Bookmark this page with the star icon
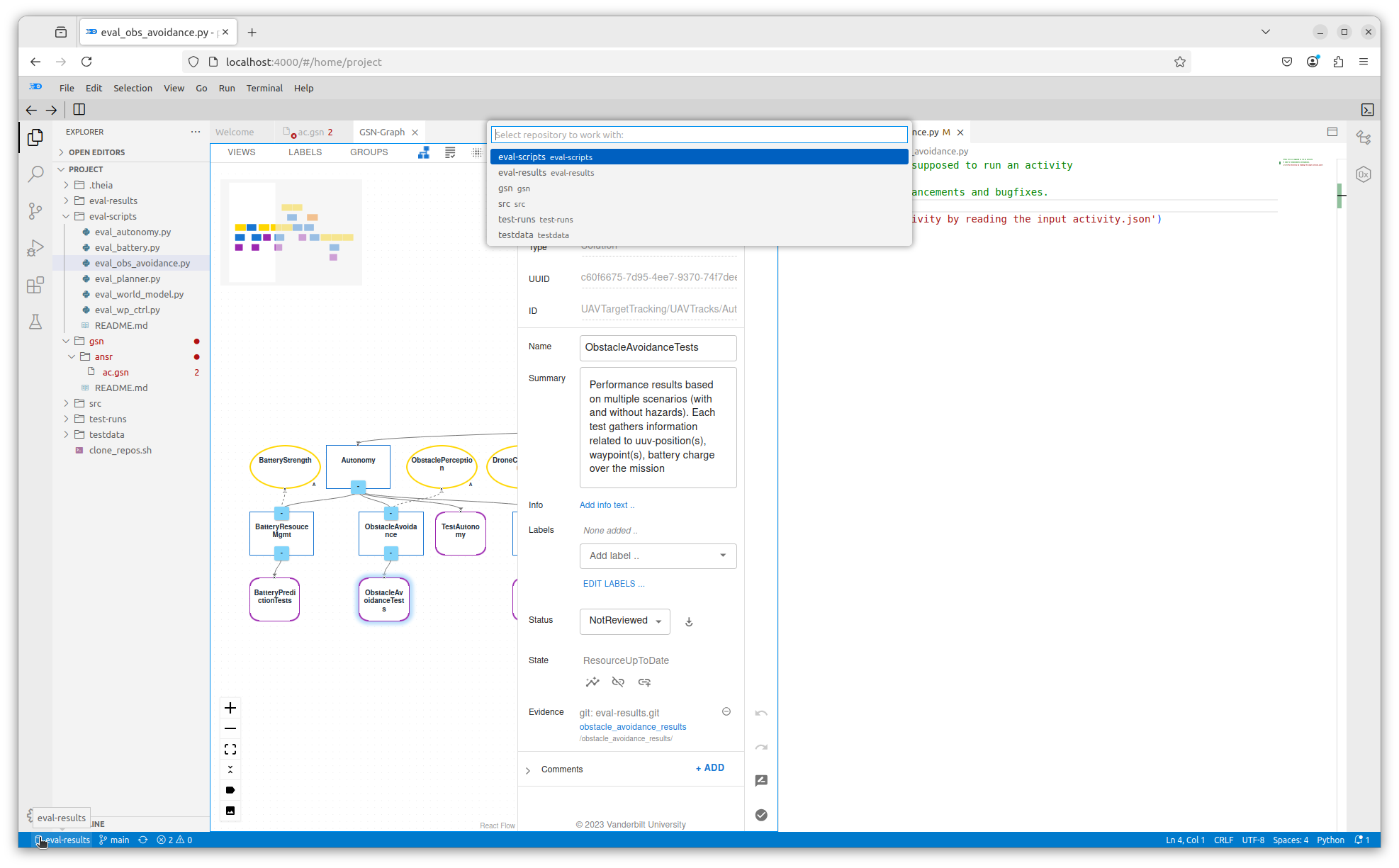 pyautogui.click(x=1180, y=62)
